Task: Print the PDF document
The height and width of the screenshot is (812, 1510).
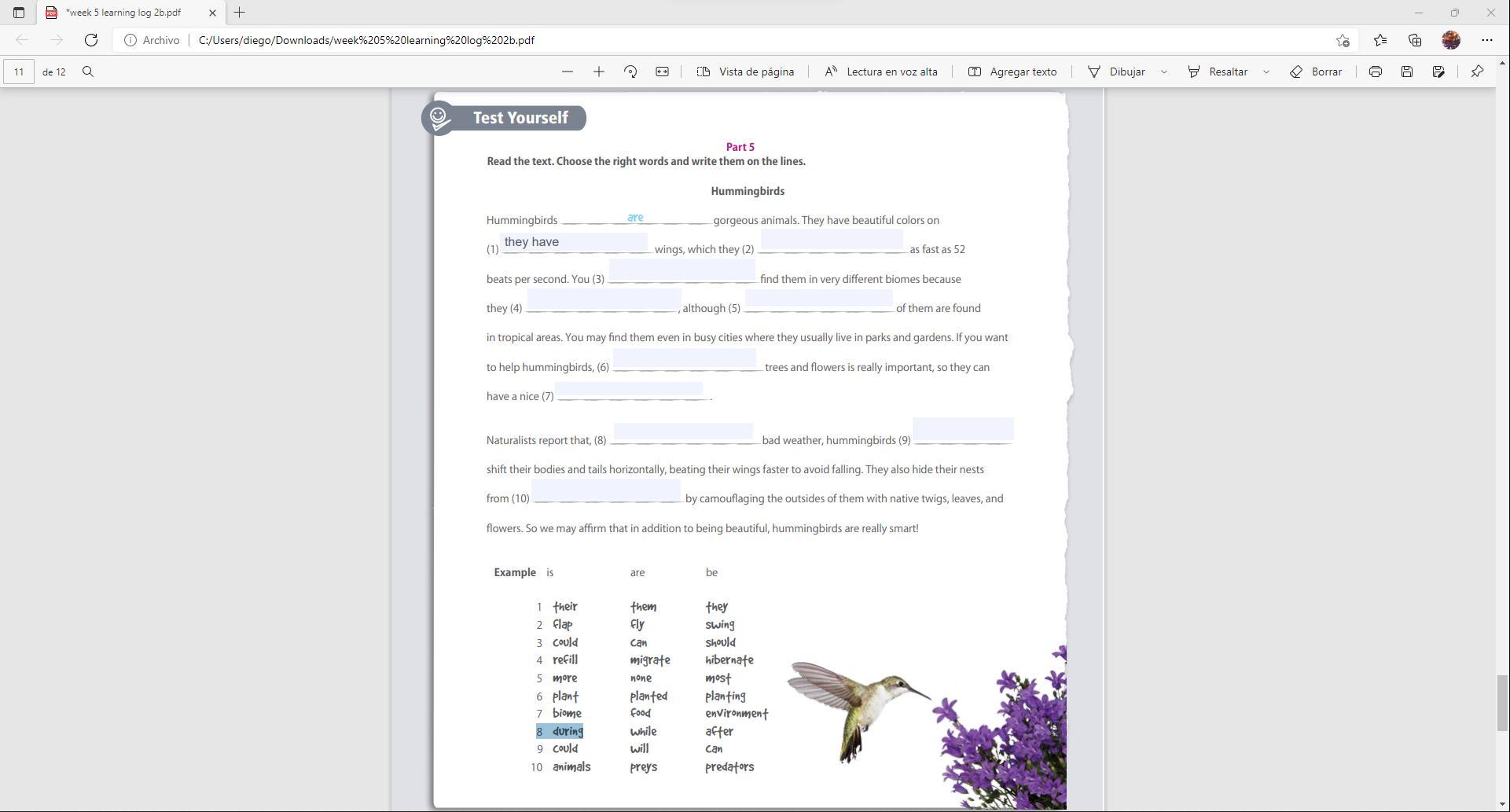Action: pyautogui.click(x=1376, y=72)
